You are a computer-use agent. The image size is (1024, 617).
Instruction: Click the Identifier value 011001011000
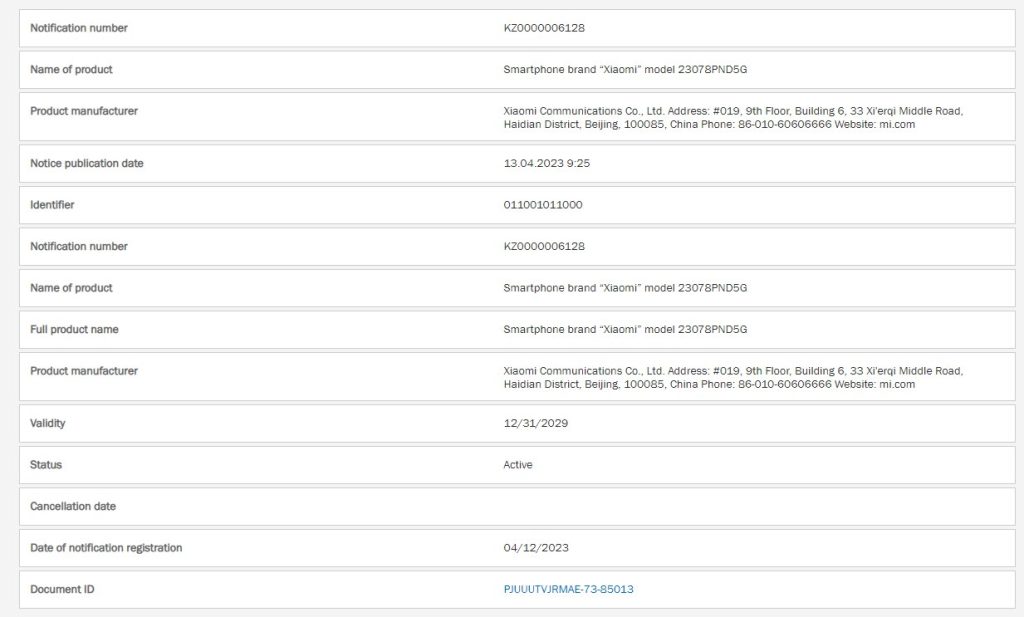pyautogui.click(x=543, y=204)
